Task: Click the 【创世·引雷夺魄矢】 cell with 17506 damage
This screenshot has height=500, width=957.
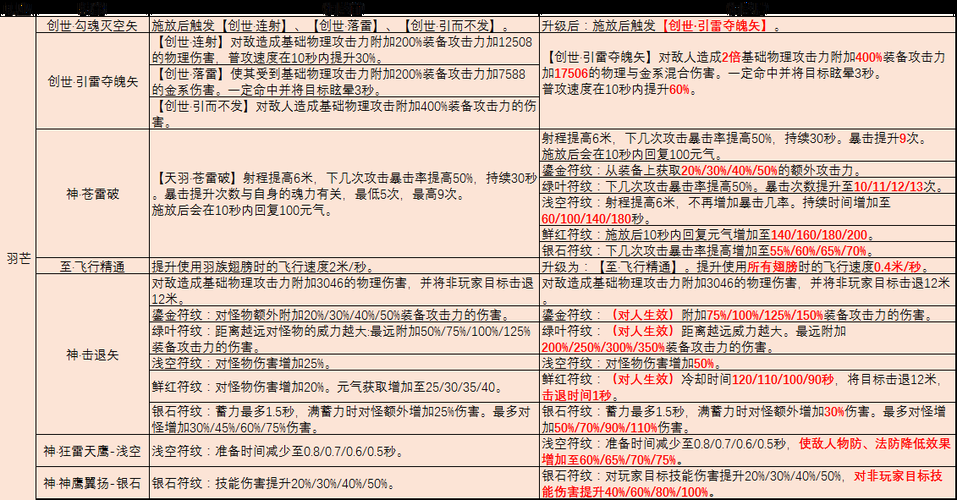Action: (748, 81)
